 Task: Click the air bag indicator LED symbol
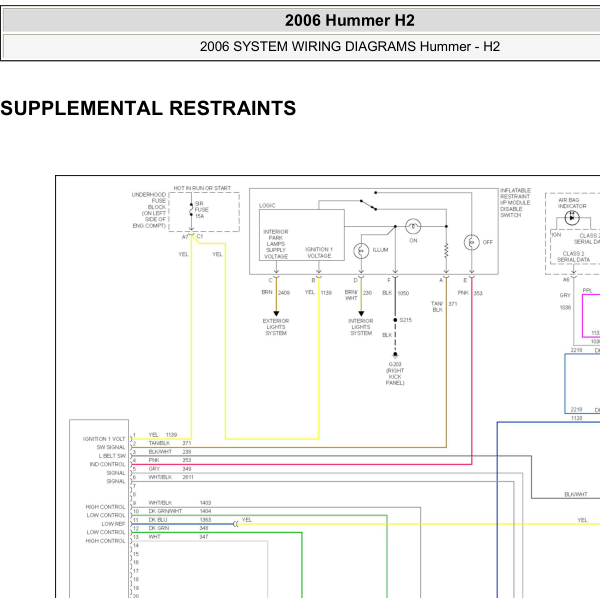[572, 218]
